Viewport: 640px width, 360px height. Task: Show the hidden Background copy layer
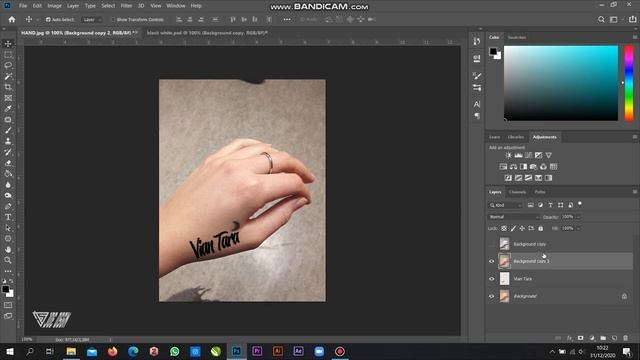point(492,244)
